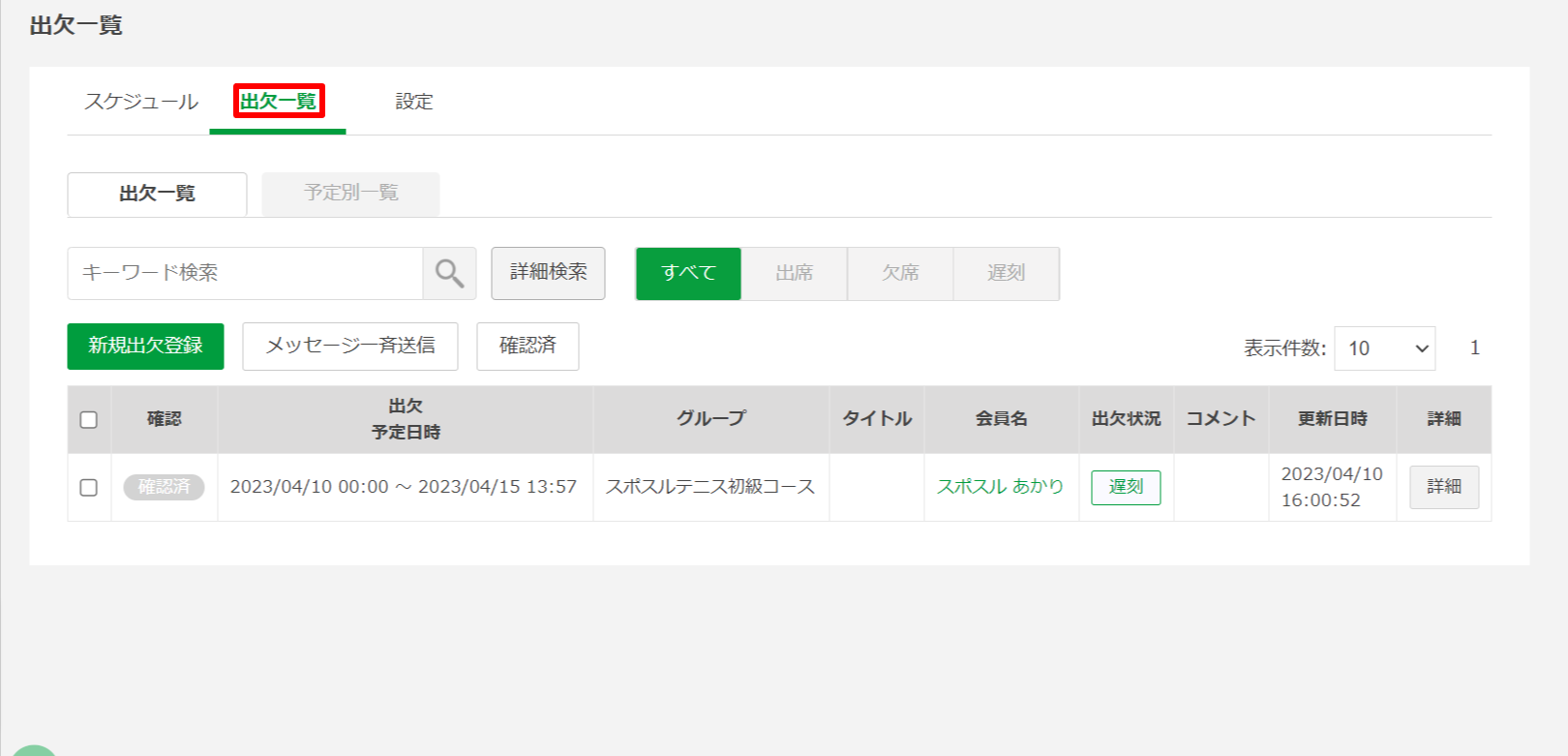The width and height of the screenshot is (1568, 756).
Task: Filter attendance by 欠席
Action: tap(900, 274)
